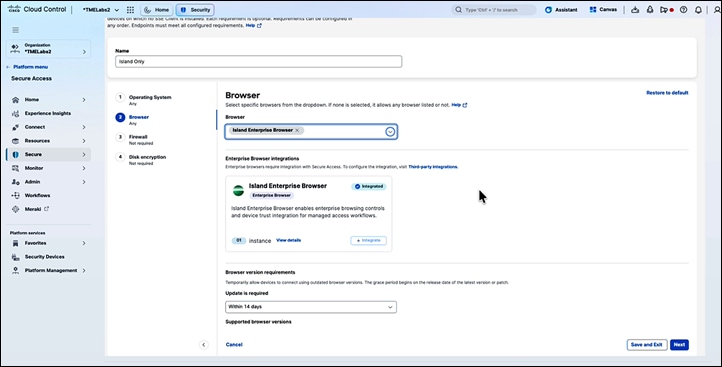Open the Canvas view
Image resolution: width=722 pixels, height=367 pixels.
603,10
